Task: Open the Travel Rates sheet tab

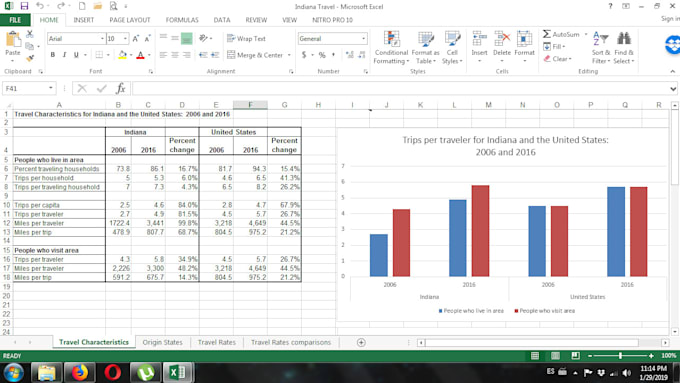Action: (x=217, y=342)
